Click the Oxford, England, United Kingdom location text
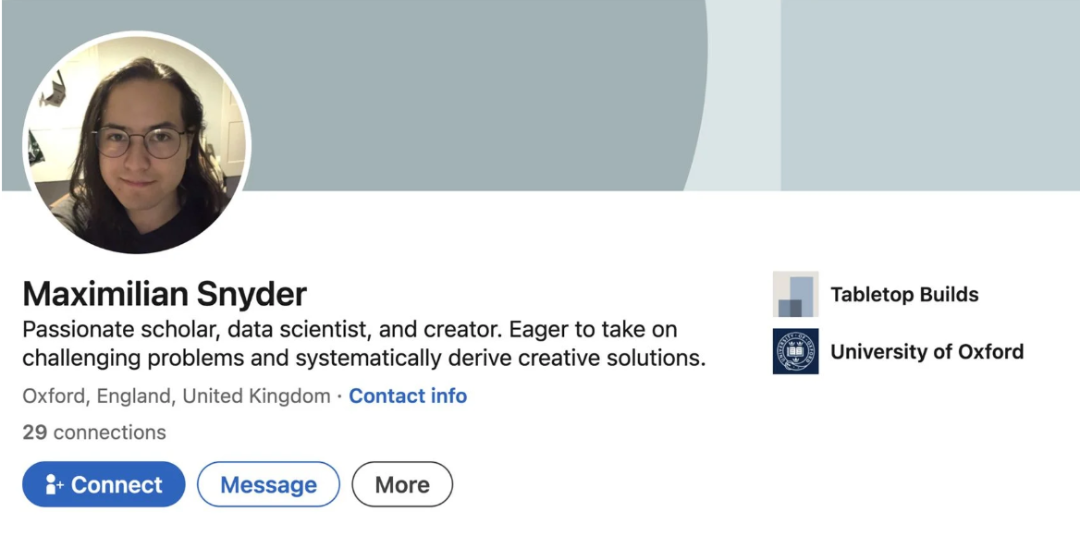This screenshot has height=536, width=1080. point(176,396)
